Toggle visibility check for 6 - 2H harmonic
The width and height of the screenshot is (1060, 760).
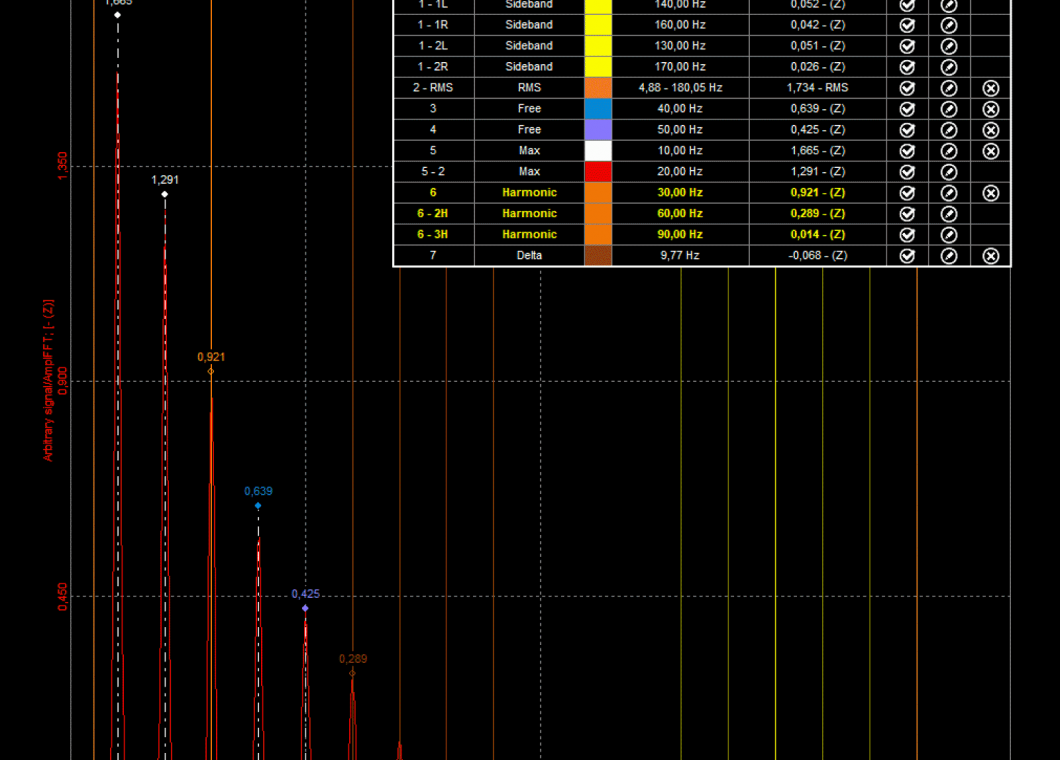tap(907, 214)
